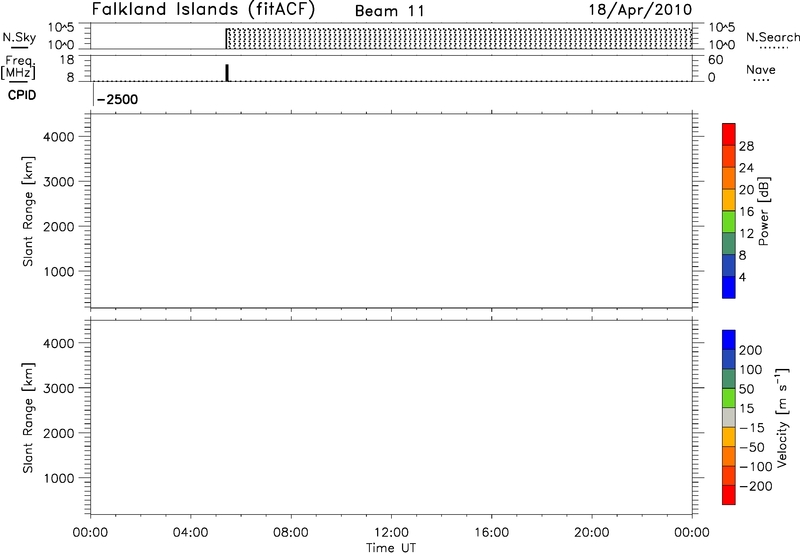Click the bright blue bottom Power swatch
This screenshot has width=800, height=554.
point(729,287)
